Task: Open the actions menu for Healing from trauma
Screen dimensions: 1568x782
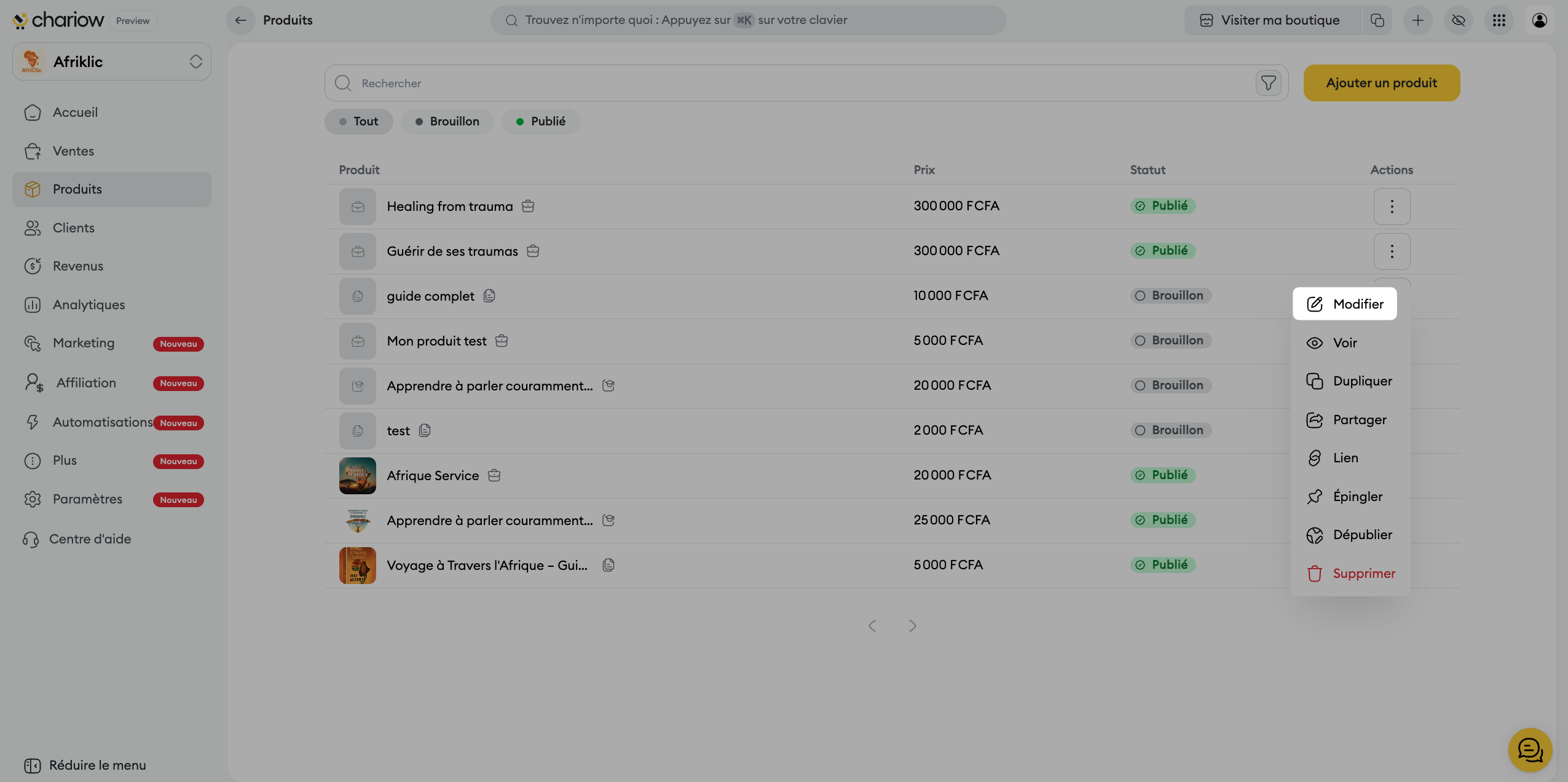Action: click(x=1392, y=207)
